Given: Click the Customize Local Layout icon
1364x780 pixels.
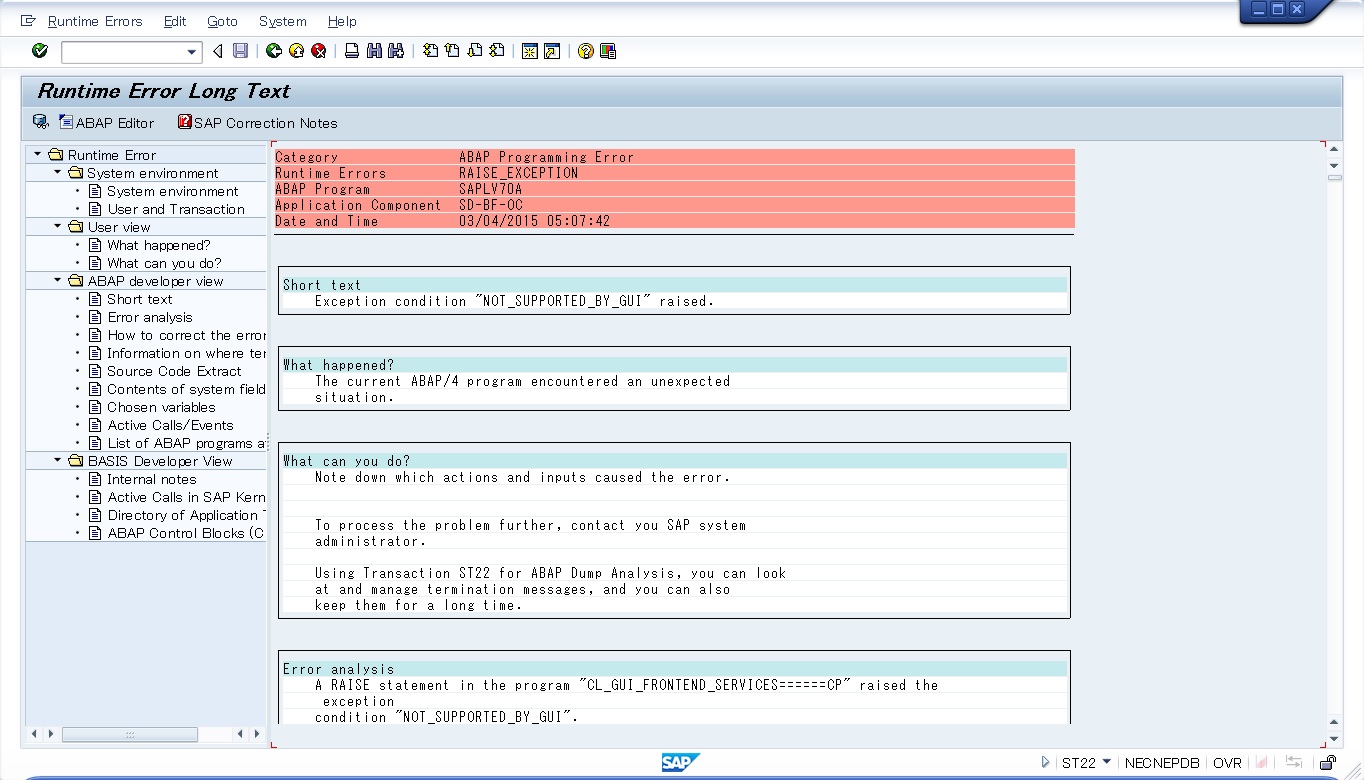Looking at the screenshot, I should click(x=608, y=51).
